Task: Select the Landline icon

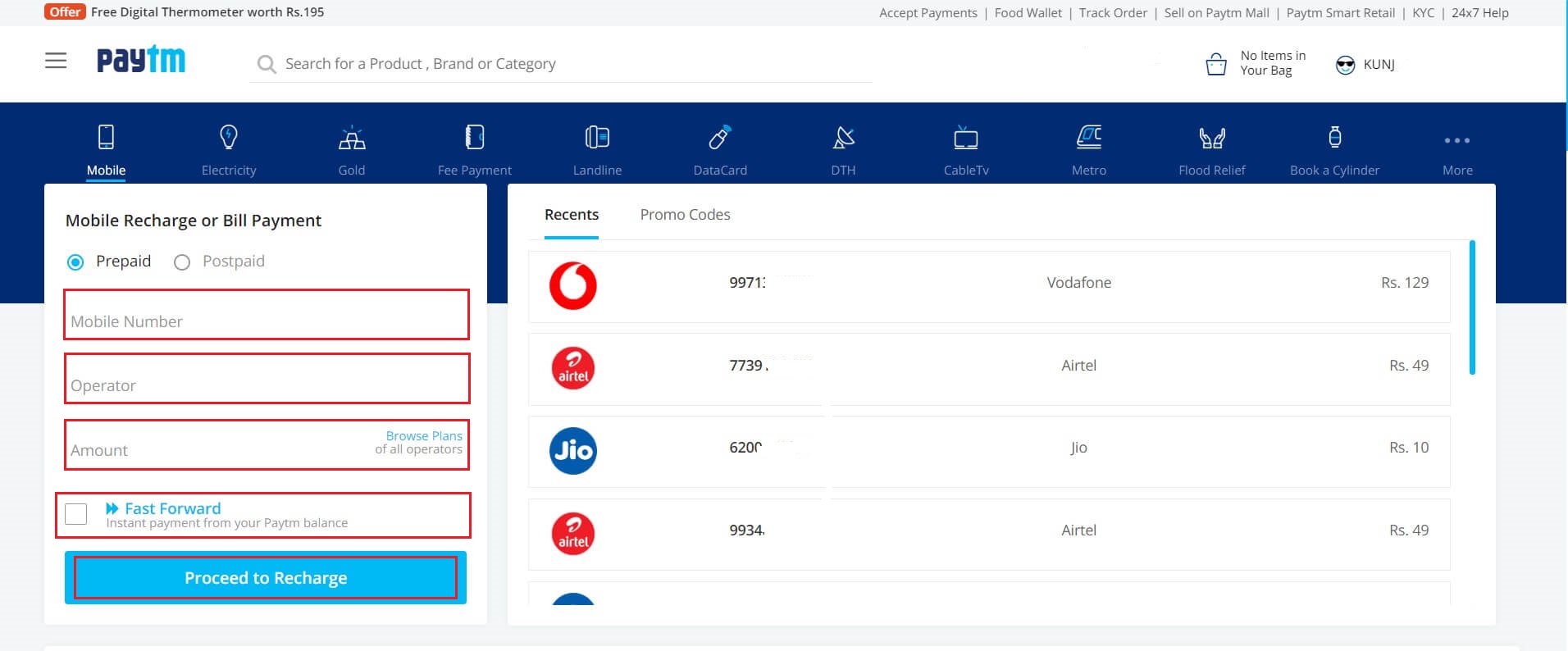Action: click(x=597, y=137)
